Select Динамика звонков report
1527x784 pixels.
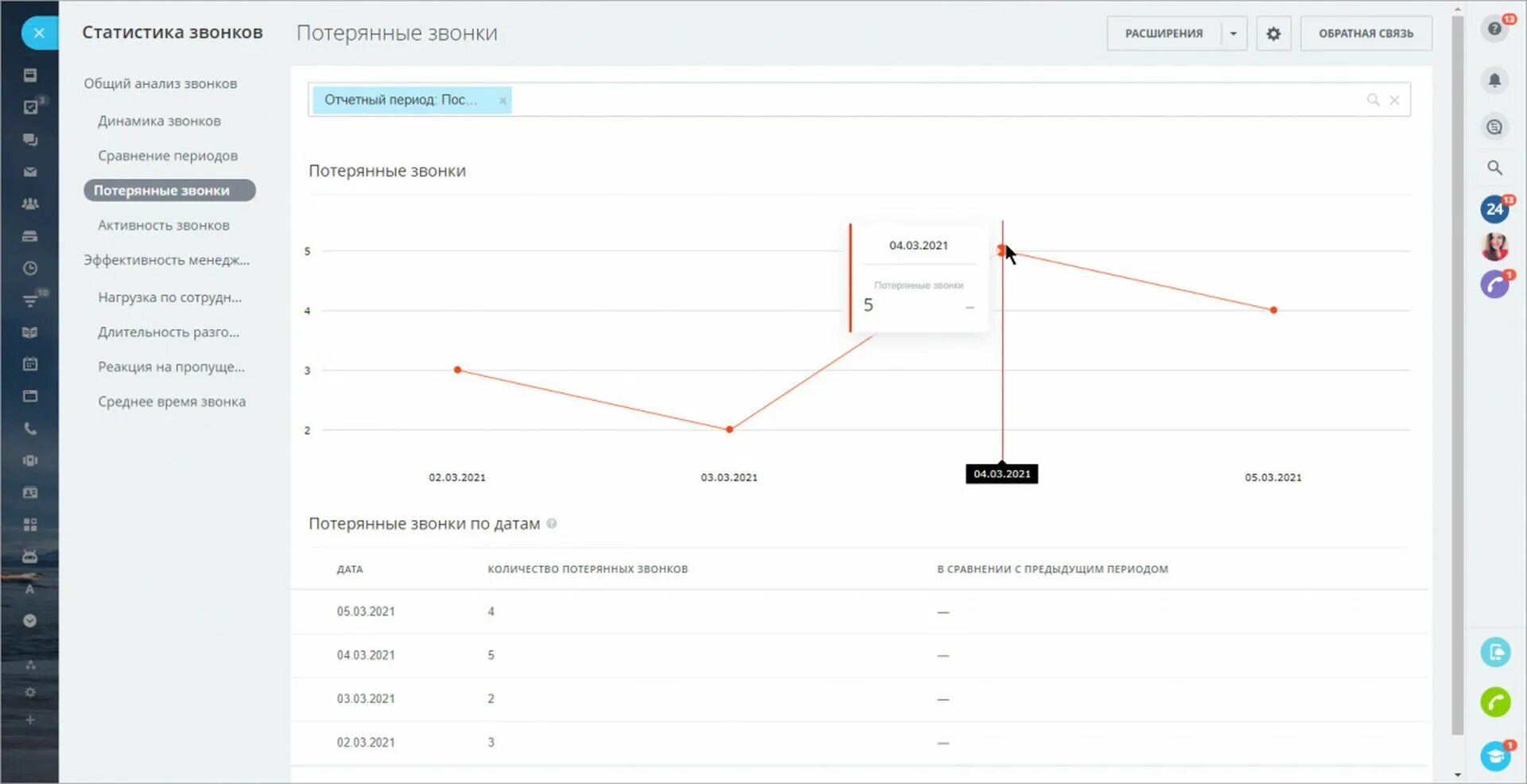click(159, 121)
